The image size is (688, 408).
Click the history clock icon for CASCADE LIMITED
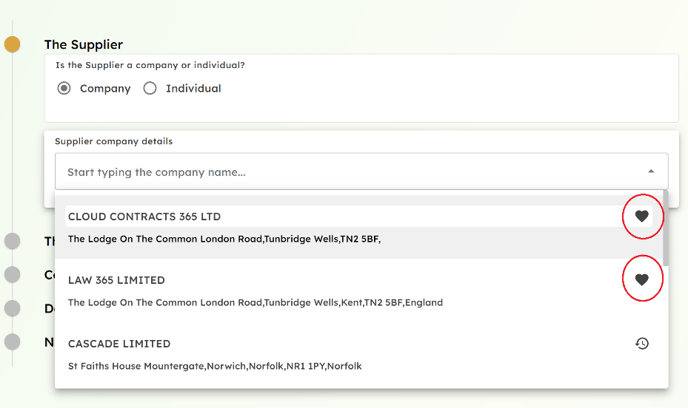[642, 343]
